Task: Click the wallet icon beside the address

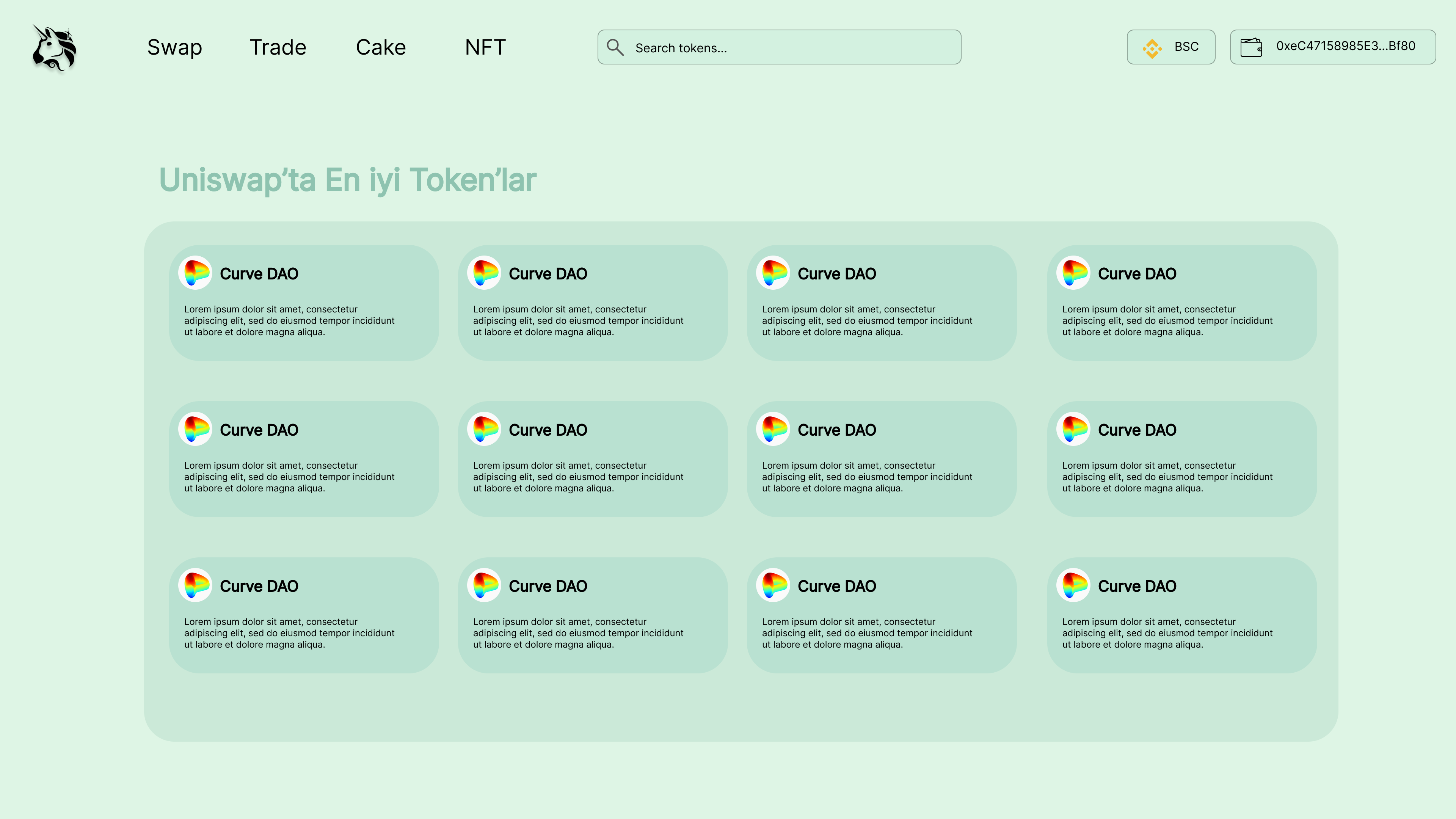Action: click(x=1251, y=47)
